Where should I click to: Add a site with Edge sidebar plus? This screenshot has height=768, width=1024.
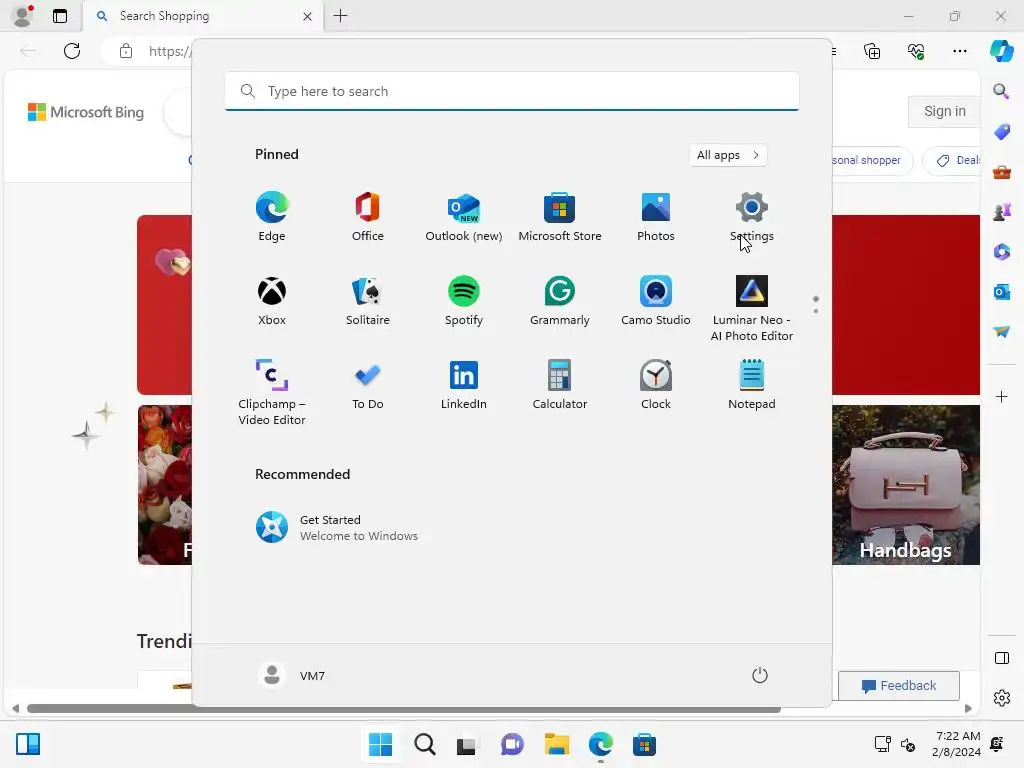coord(1001,396)
